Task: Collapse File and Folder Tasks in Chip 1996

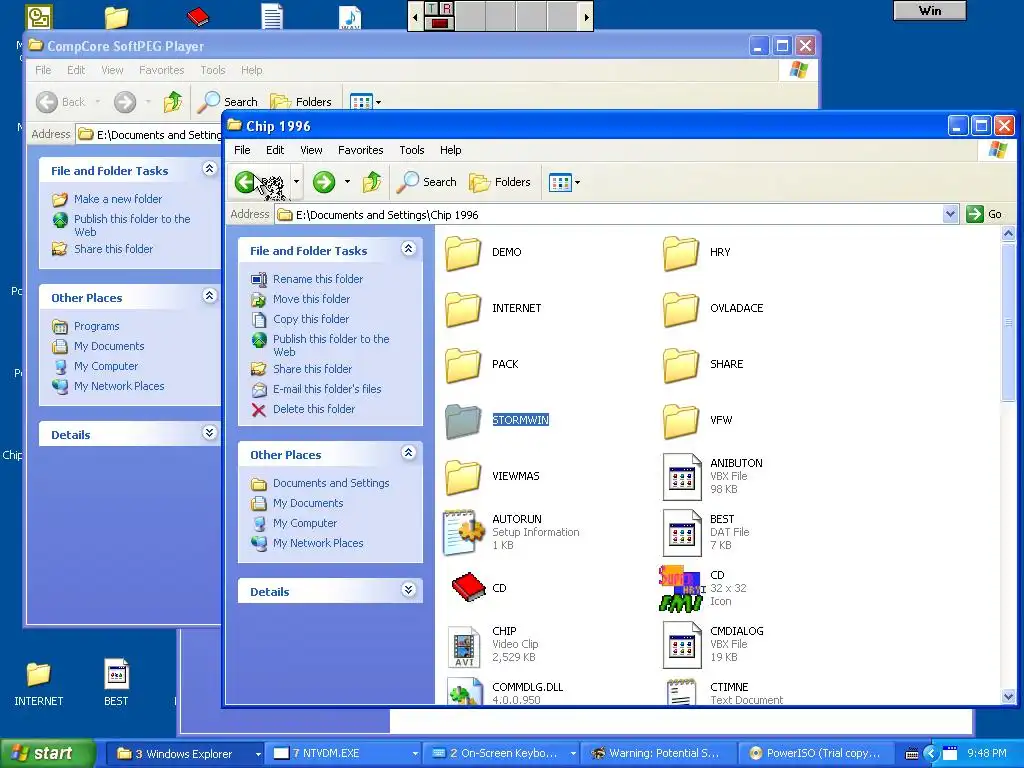Action: click(x=409, y=249)
